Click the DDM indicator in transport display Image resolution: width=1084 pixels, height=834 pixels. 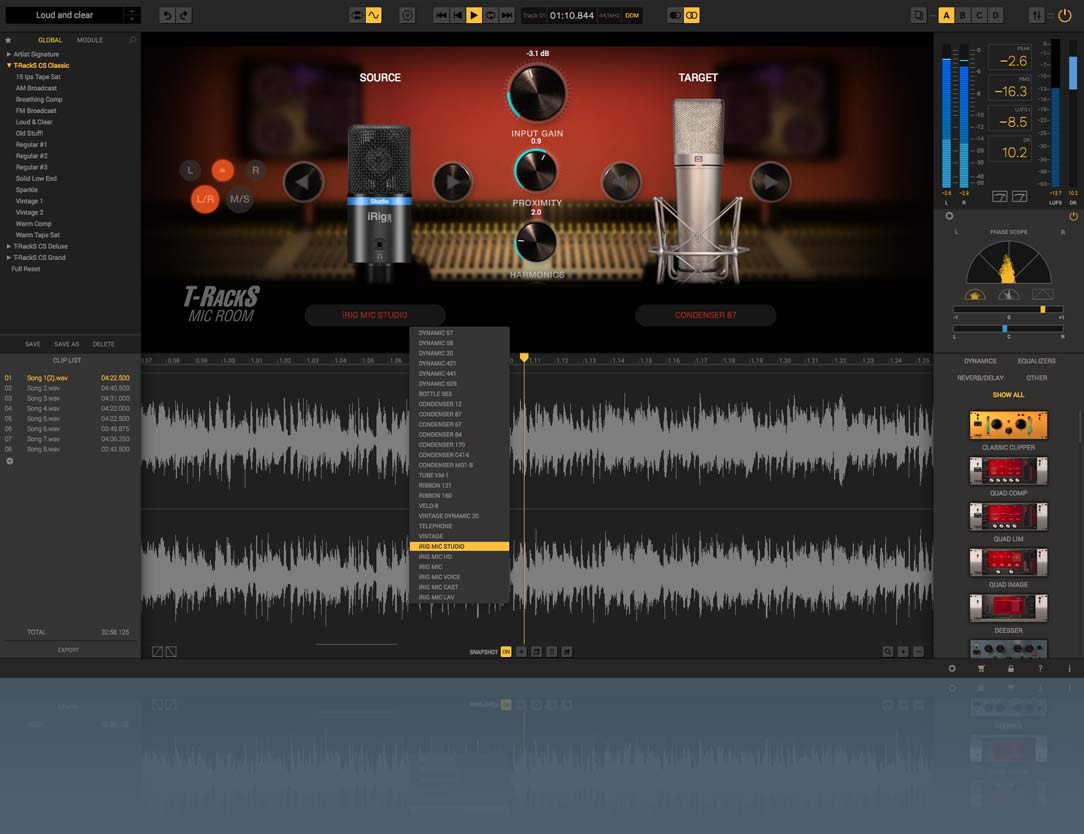[x=632, y=15]
